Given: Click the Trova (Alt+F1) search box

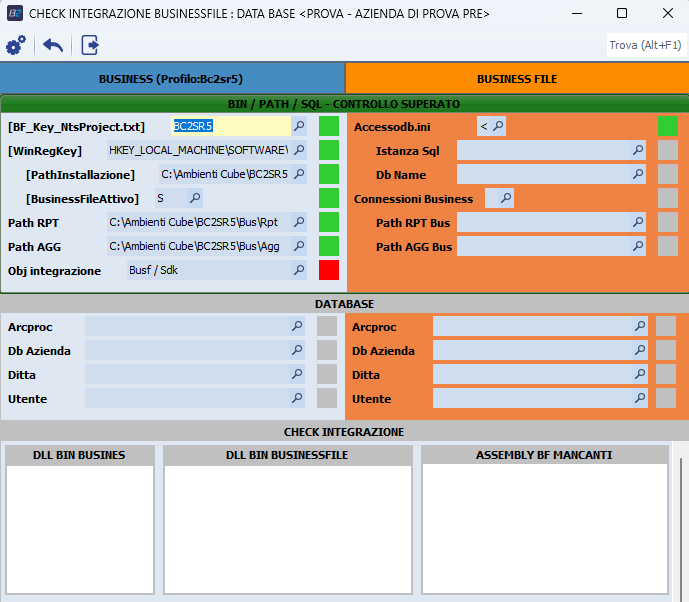Looking at the screenshot, I should click(645, 45).
